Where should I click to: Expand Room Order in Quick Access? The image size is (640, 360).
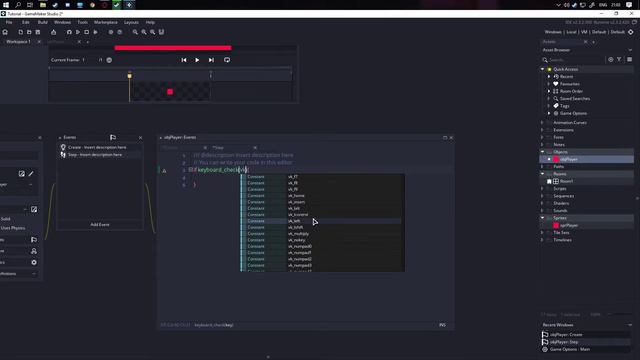pos(549,91)
